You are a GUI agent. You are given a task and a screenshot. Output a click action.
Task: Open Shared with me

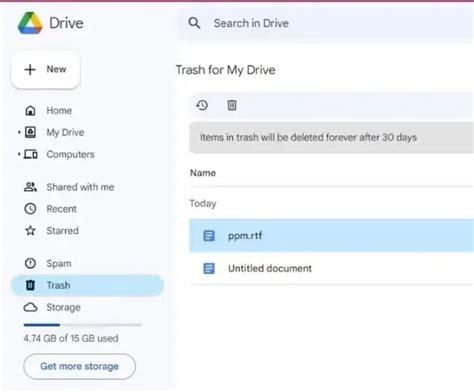click(80, 187)
